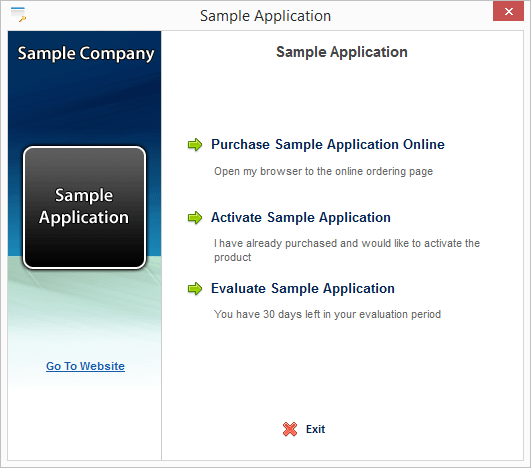This screenshot has width=531, height=468.
Task: Click the application icon in the title bar
Action: click(18, 14)
